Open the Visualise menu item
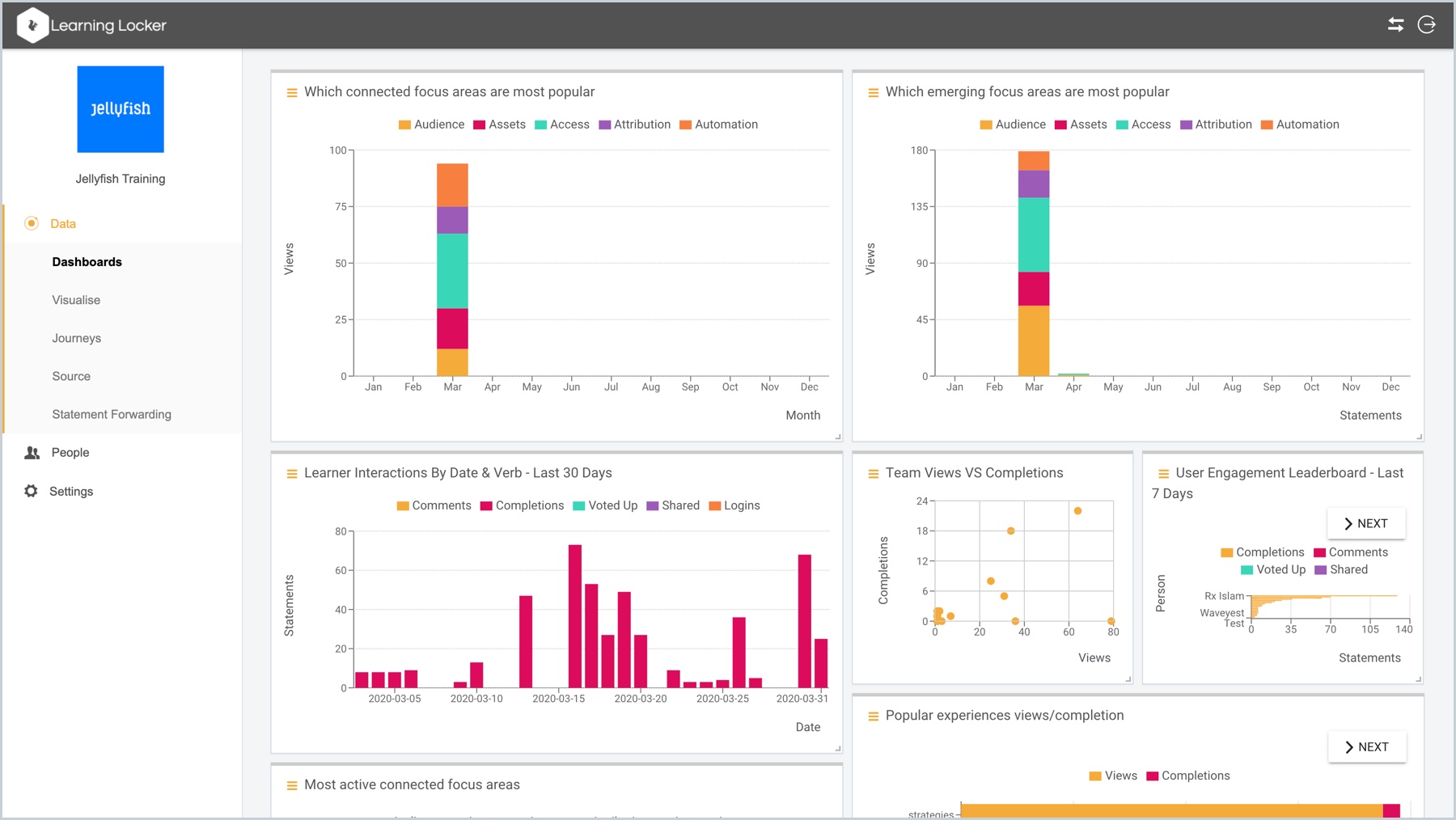Viewport: 1456px width, 820px height. (76, 300)
